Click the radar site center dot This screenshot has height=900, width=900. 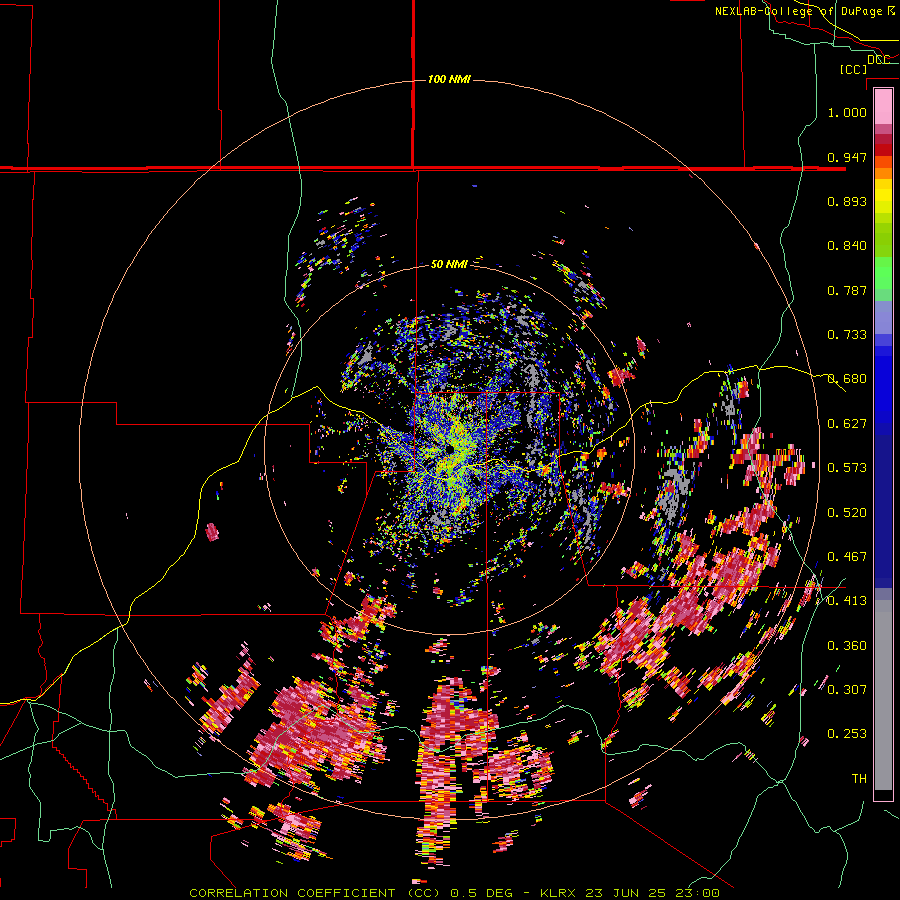[449, 449]
